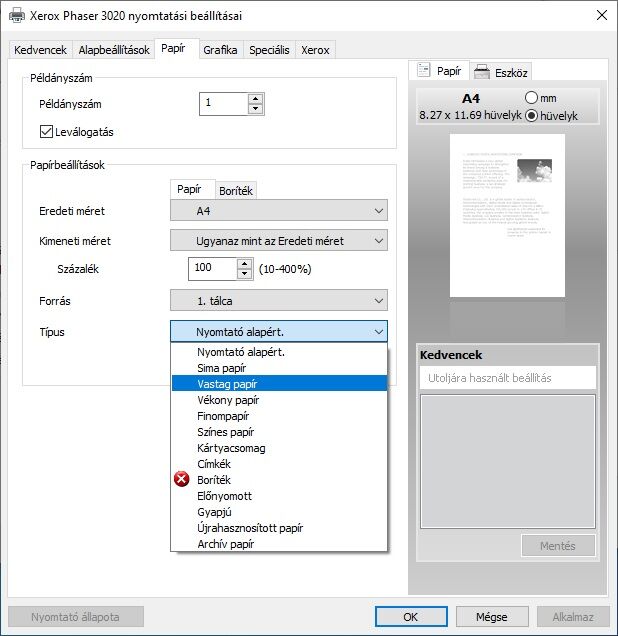Click the Alkalmaz button

573,617
